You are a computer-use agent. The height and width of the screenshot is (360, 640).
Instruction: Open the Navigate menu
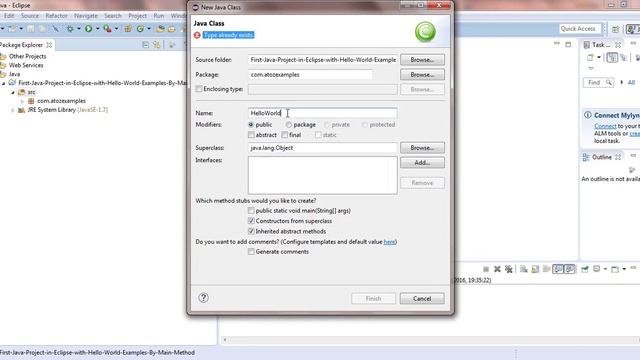(86, 16)
